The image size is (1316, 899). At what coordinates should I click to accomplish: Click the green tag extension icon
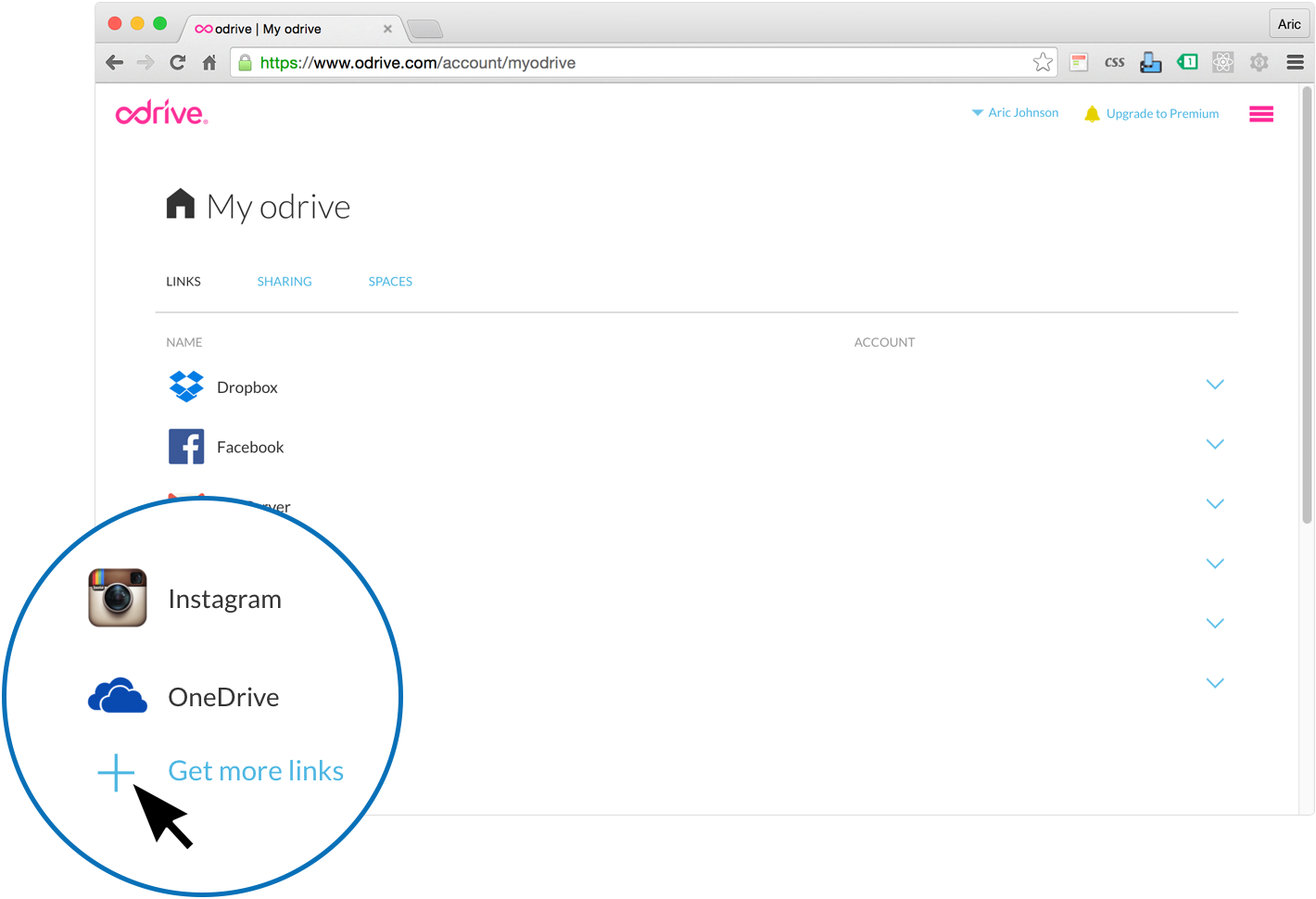tap(1187, 62)
